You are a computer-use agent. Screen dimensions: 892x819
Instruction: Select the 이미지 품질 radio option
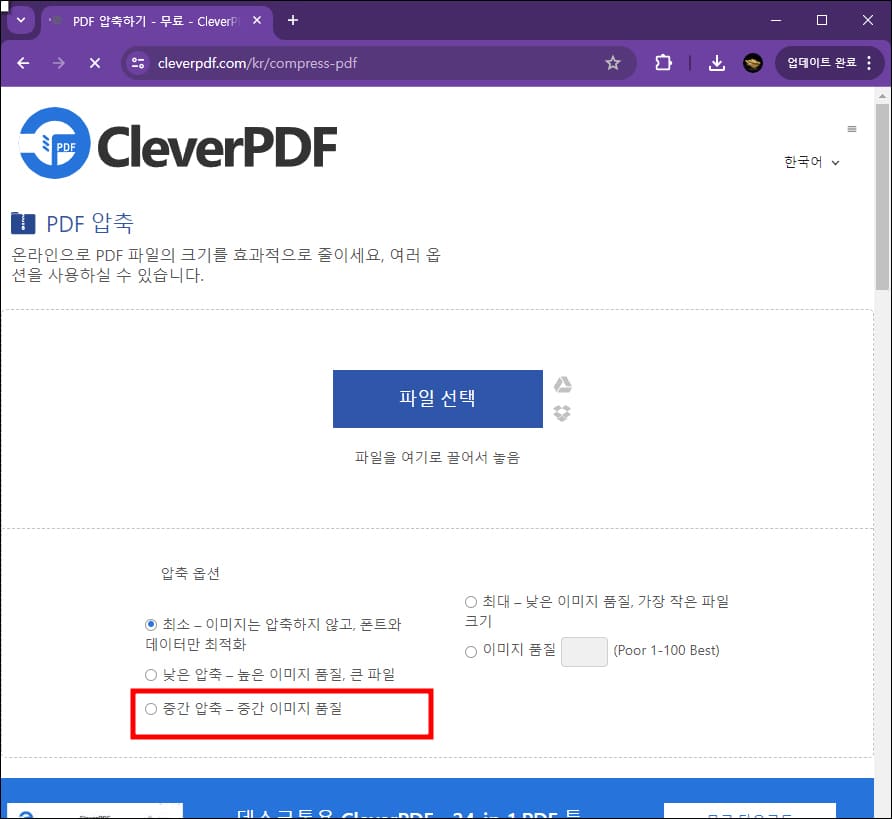coord(471,652)
